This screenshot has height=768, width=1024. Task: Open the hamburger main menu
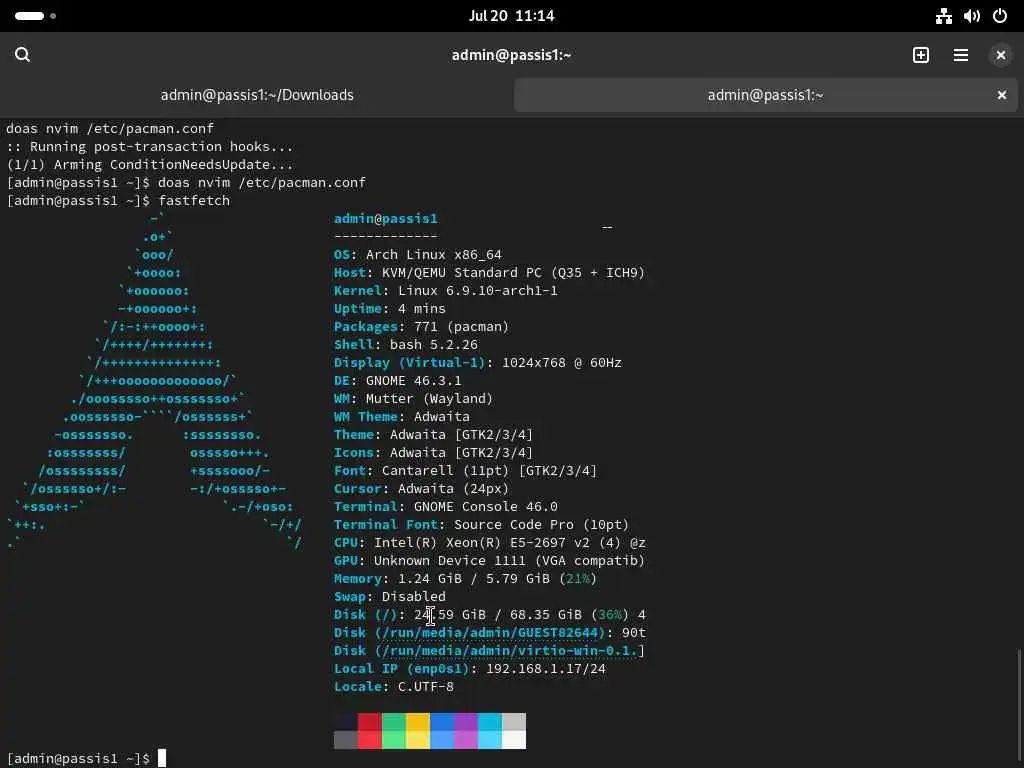pos(961,55)
